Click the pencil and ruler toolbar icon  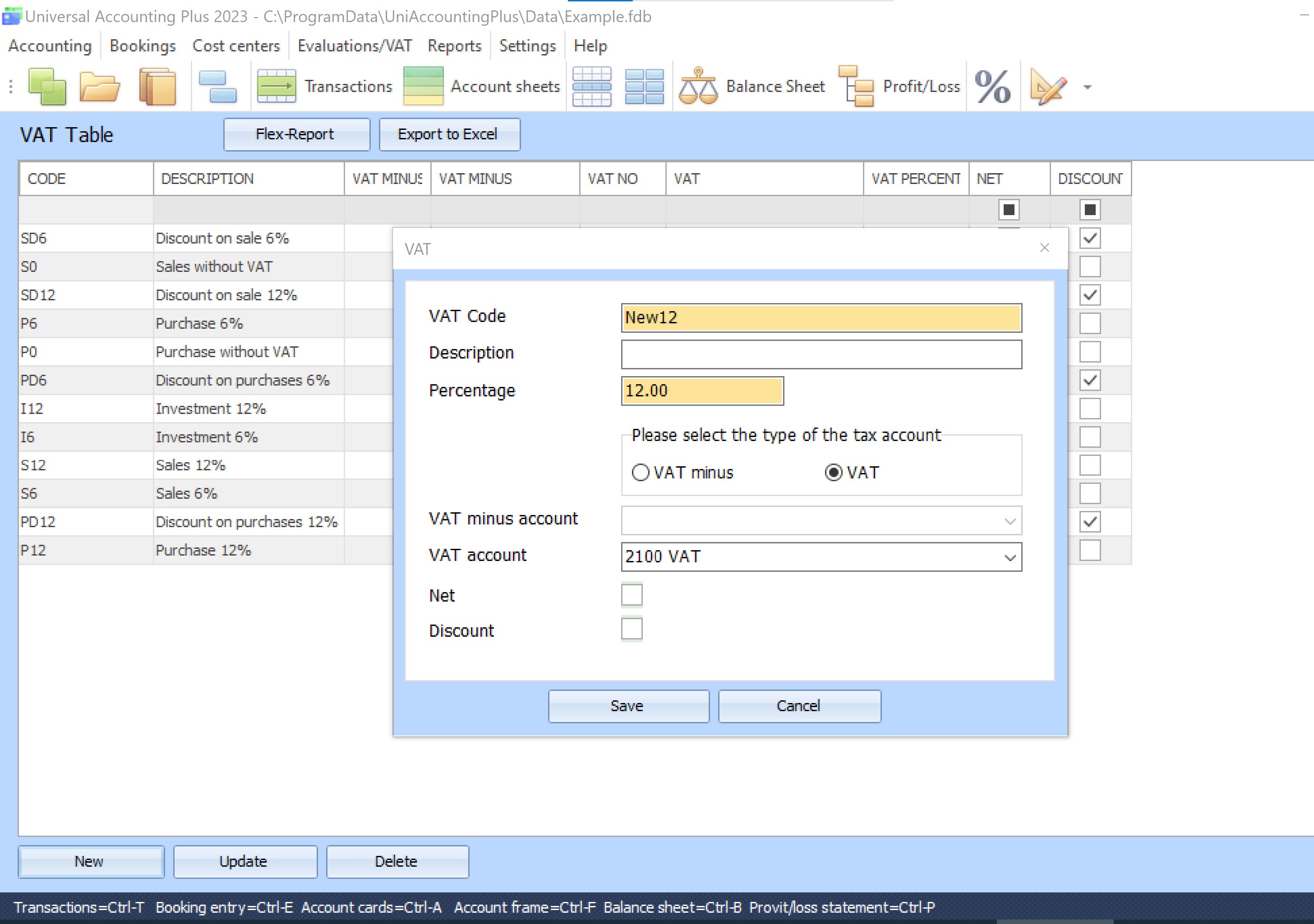1047,87
